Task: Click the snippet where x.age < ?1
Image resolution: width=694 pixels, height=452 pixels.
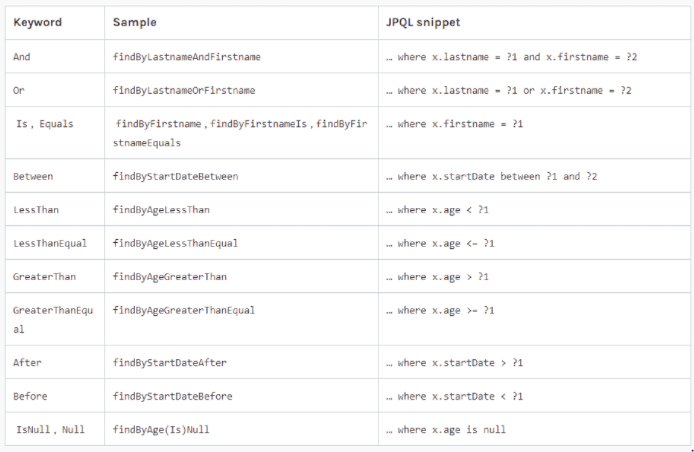Action: coord(437,210)
